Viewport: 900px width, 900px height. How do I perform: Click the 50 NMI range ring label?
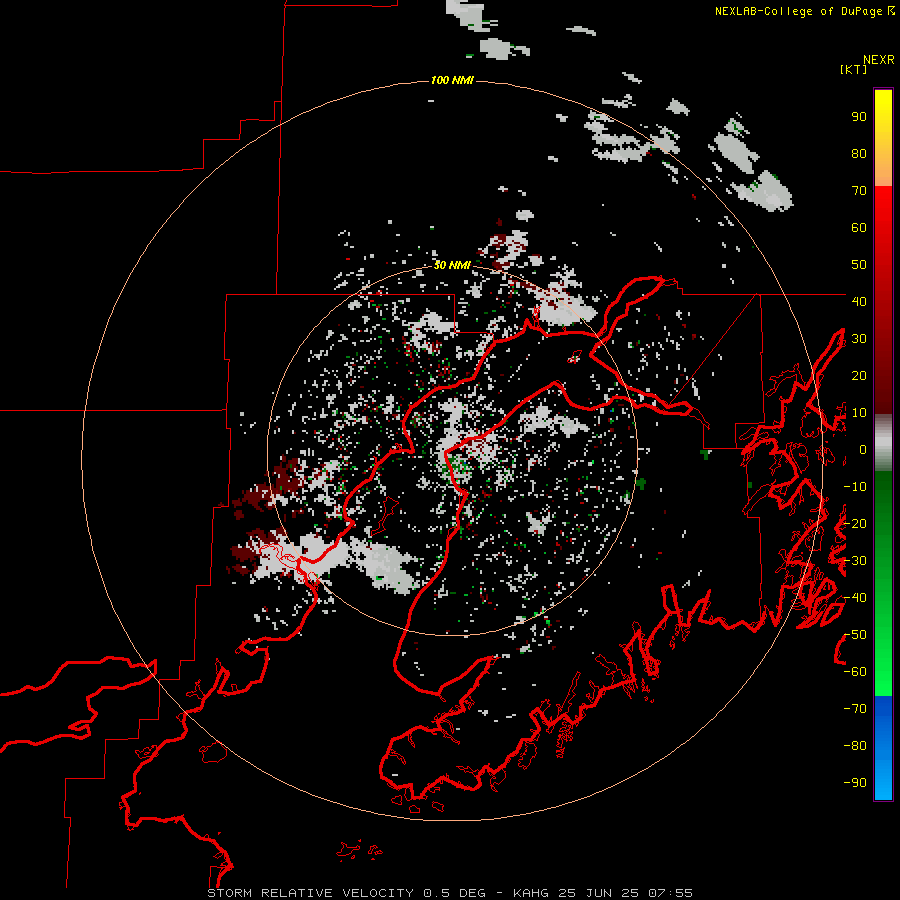click(x=452, y=265)
